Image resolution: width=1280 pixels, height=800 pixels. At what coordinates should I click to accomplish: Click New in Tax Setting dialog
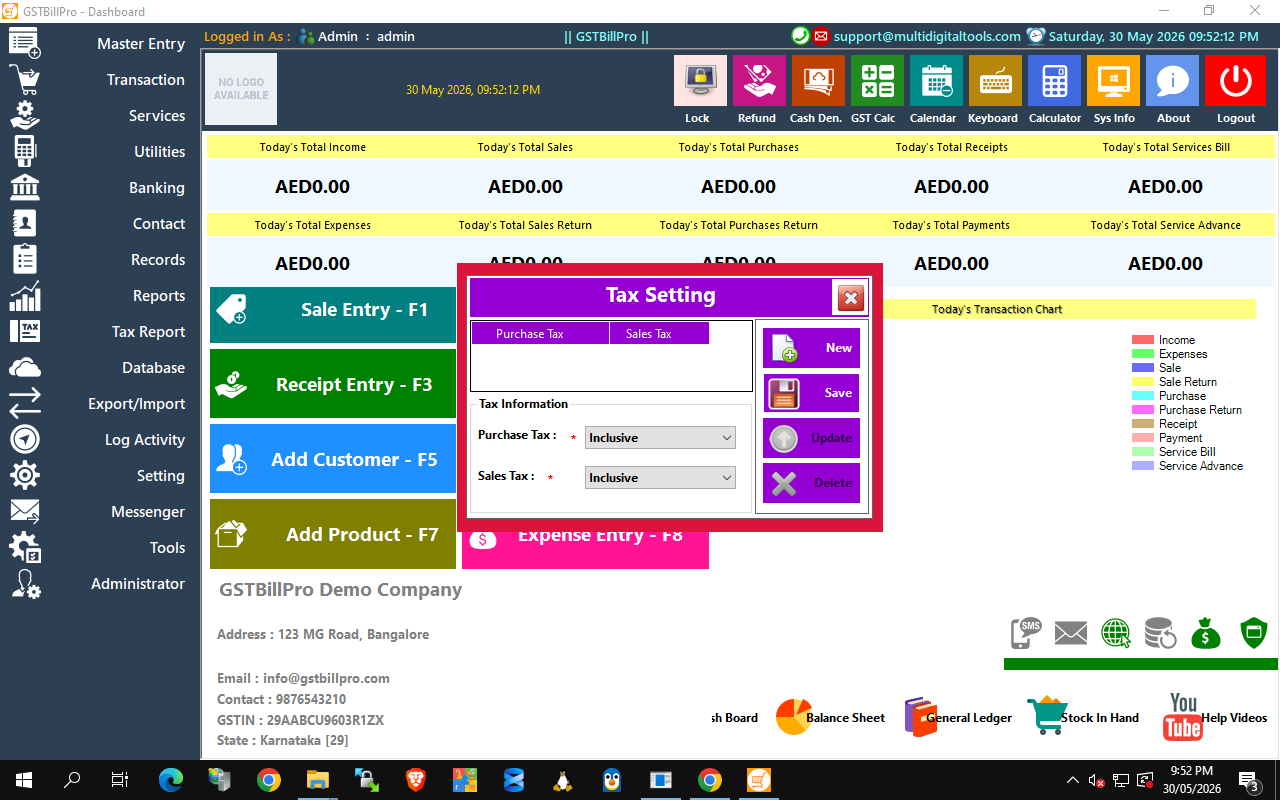(x=811, y=348)
